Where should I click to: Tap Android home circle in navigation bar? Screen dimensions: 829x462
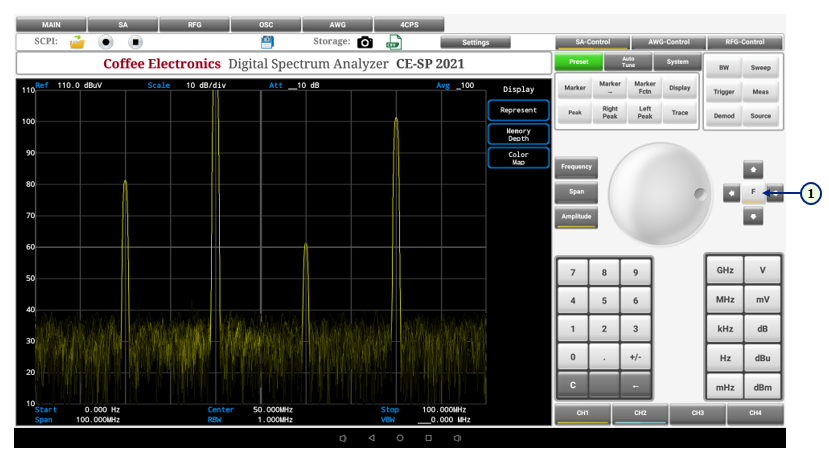pos(399,438)
